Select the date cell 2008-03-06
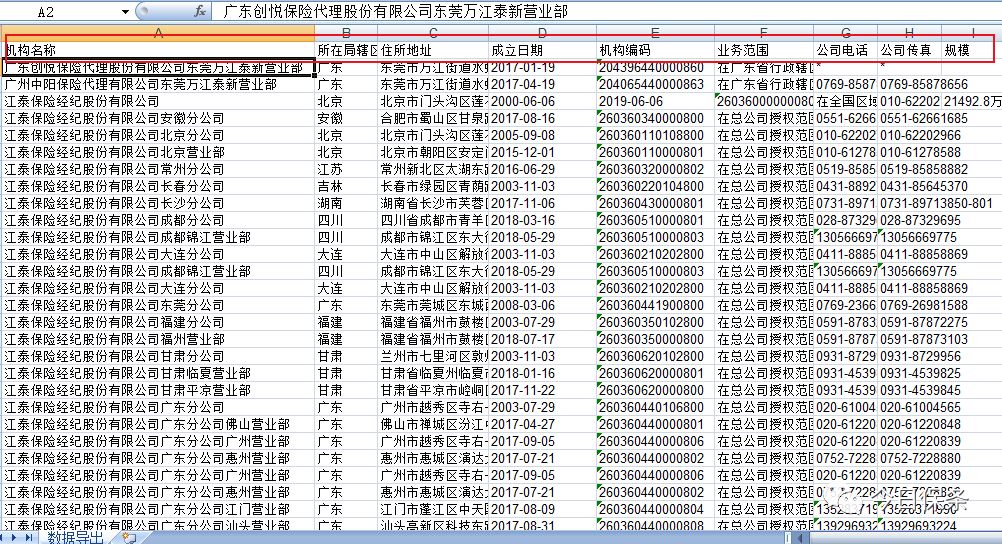The height and width of the screenshot is (544, 1002). 542,306
